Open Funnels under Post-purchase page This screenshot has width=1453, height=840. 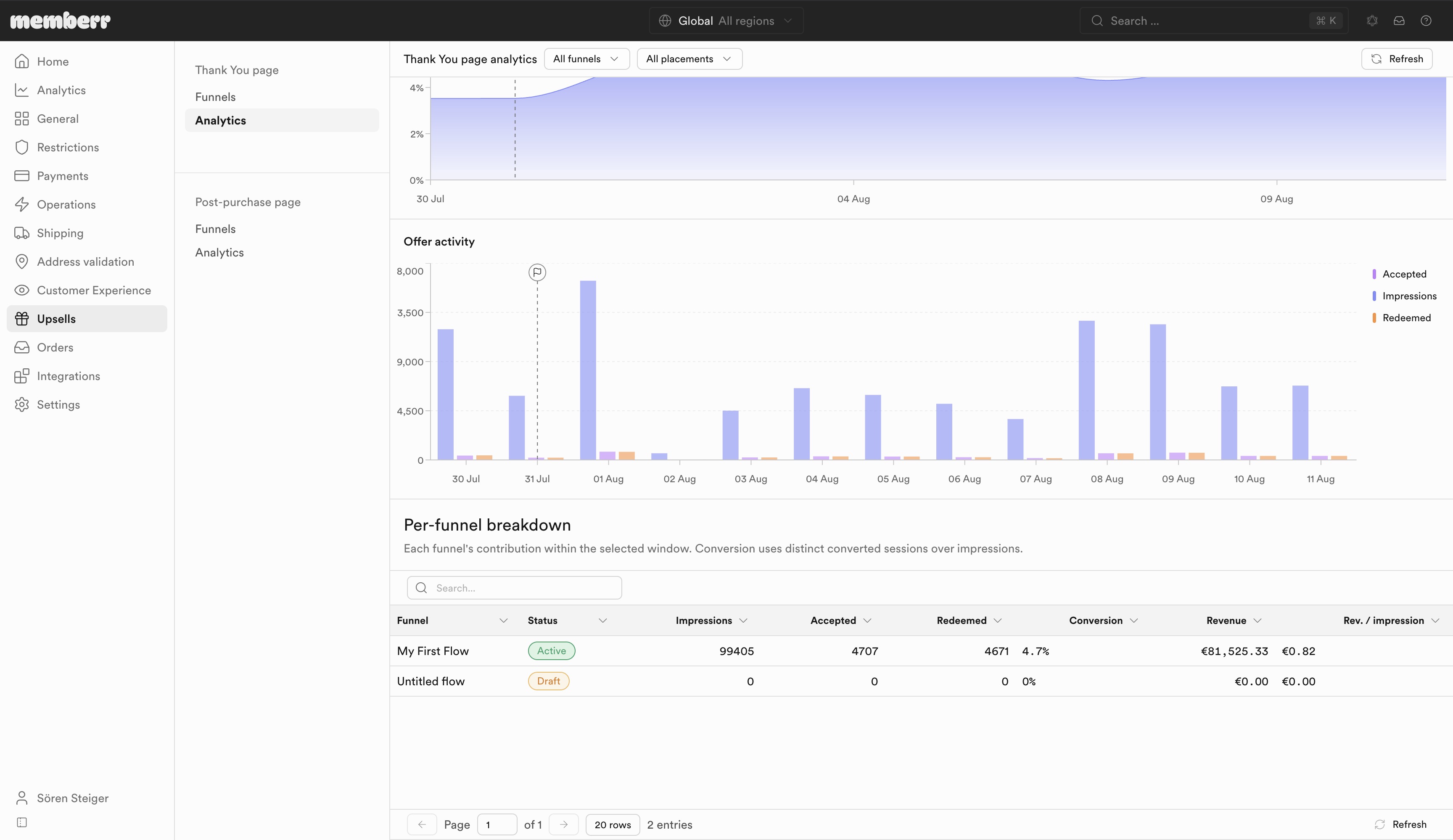pyautogui.click(x=216, y=229)
